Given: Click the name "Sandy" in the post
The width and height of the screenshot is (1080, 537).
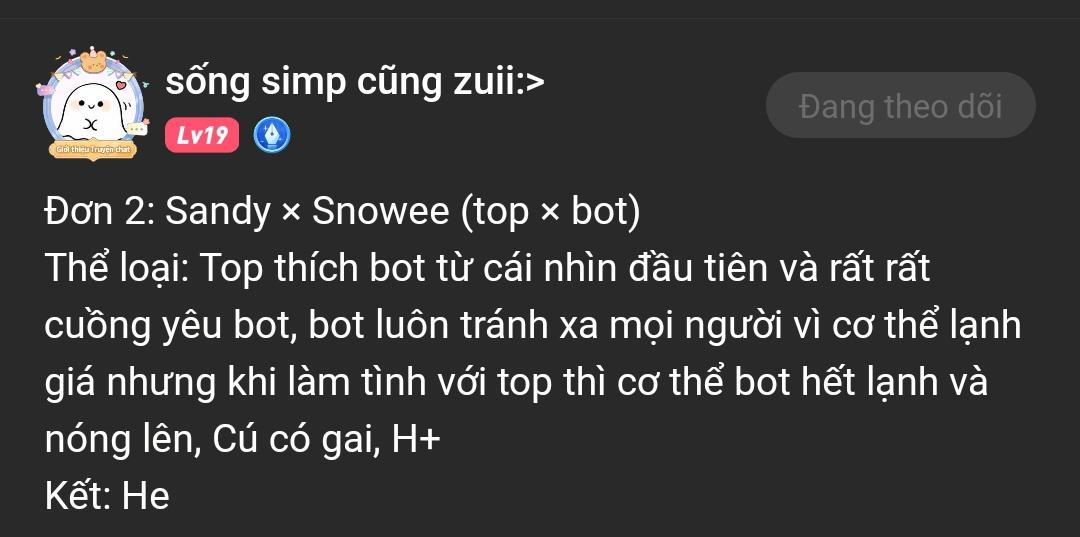Looking at the screenshot, I should 218,213.
